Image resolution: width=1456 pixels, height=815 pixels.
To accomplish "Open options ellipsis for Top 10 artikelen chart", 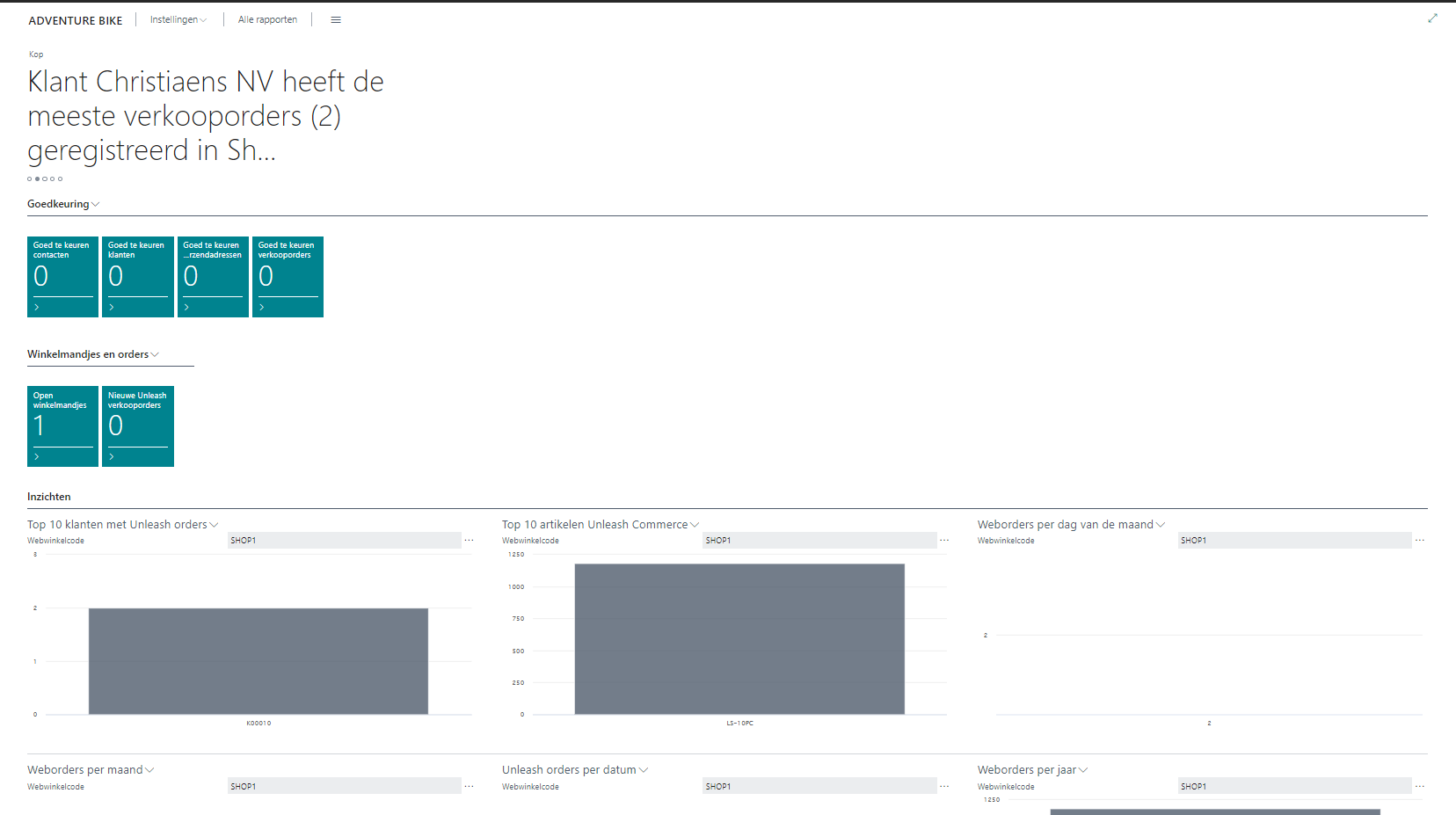I will point(944,541).
